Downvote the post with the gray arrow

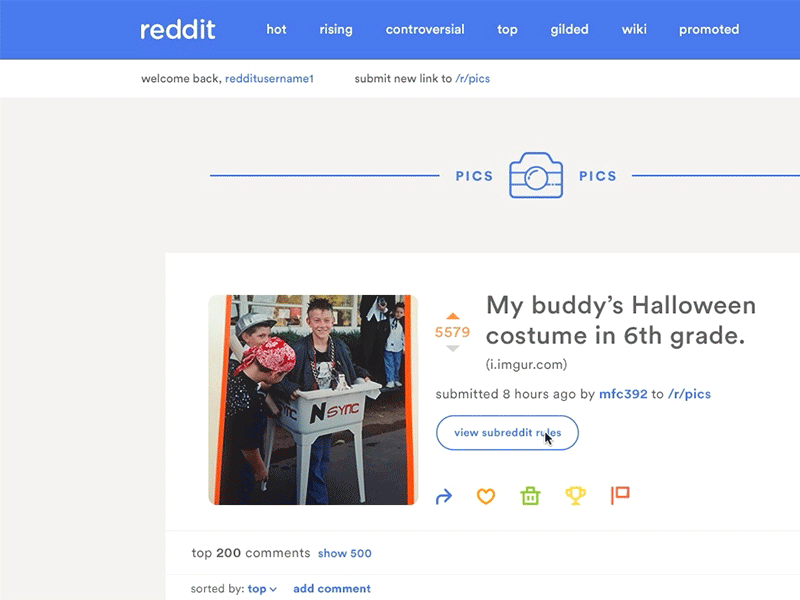(453, 348)
